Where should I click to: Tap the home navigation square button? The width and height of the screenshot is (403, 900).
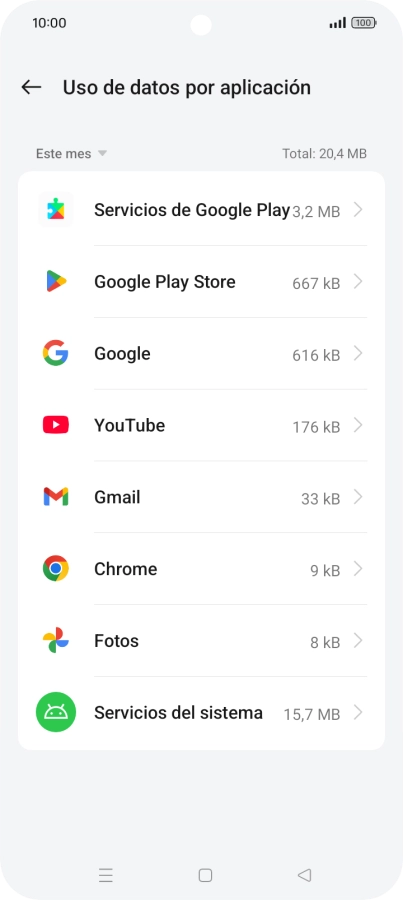click(x=205, y=875)
